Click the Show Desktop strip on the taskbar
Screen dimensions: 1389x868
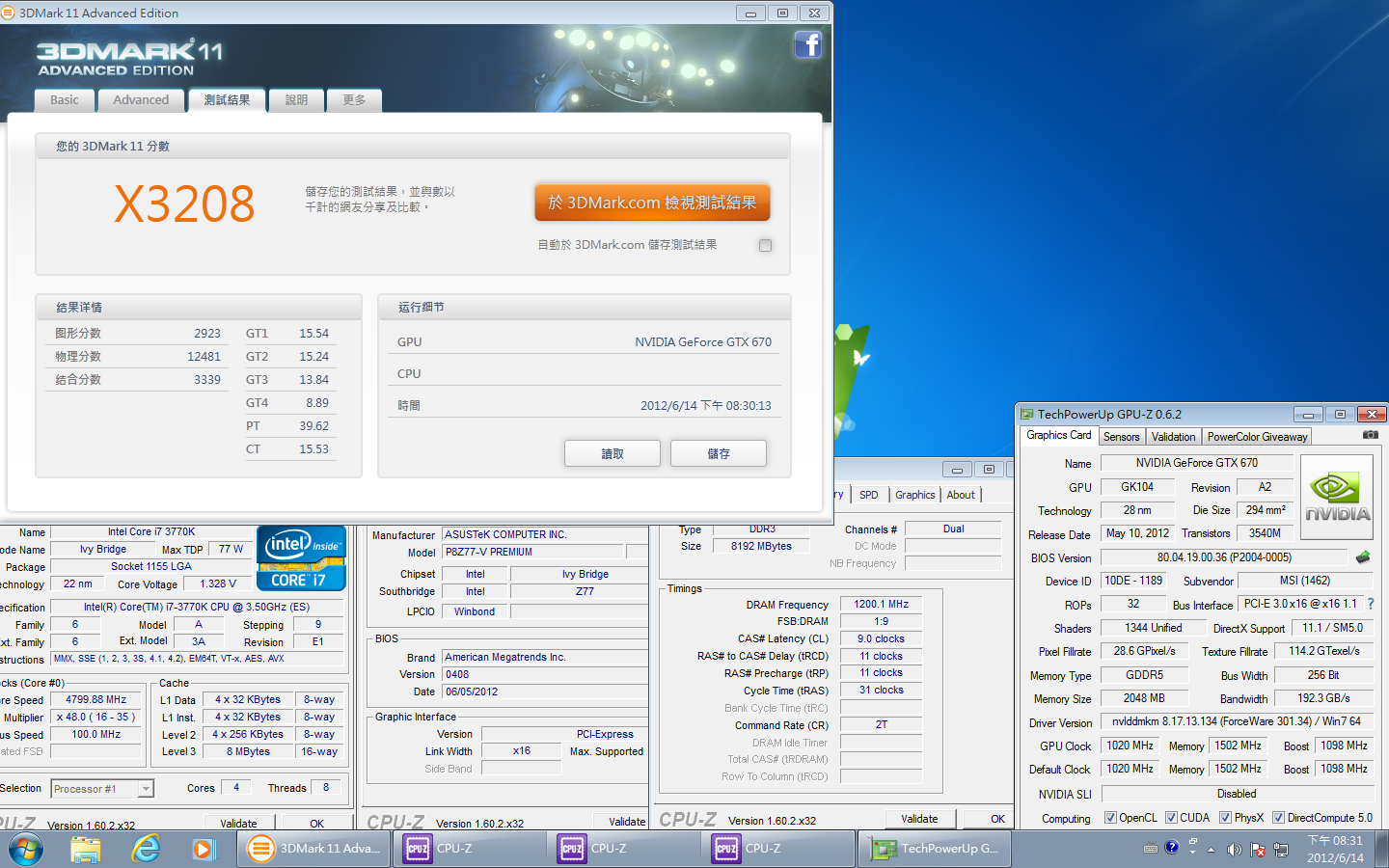coord(1381,849)
